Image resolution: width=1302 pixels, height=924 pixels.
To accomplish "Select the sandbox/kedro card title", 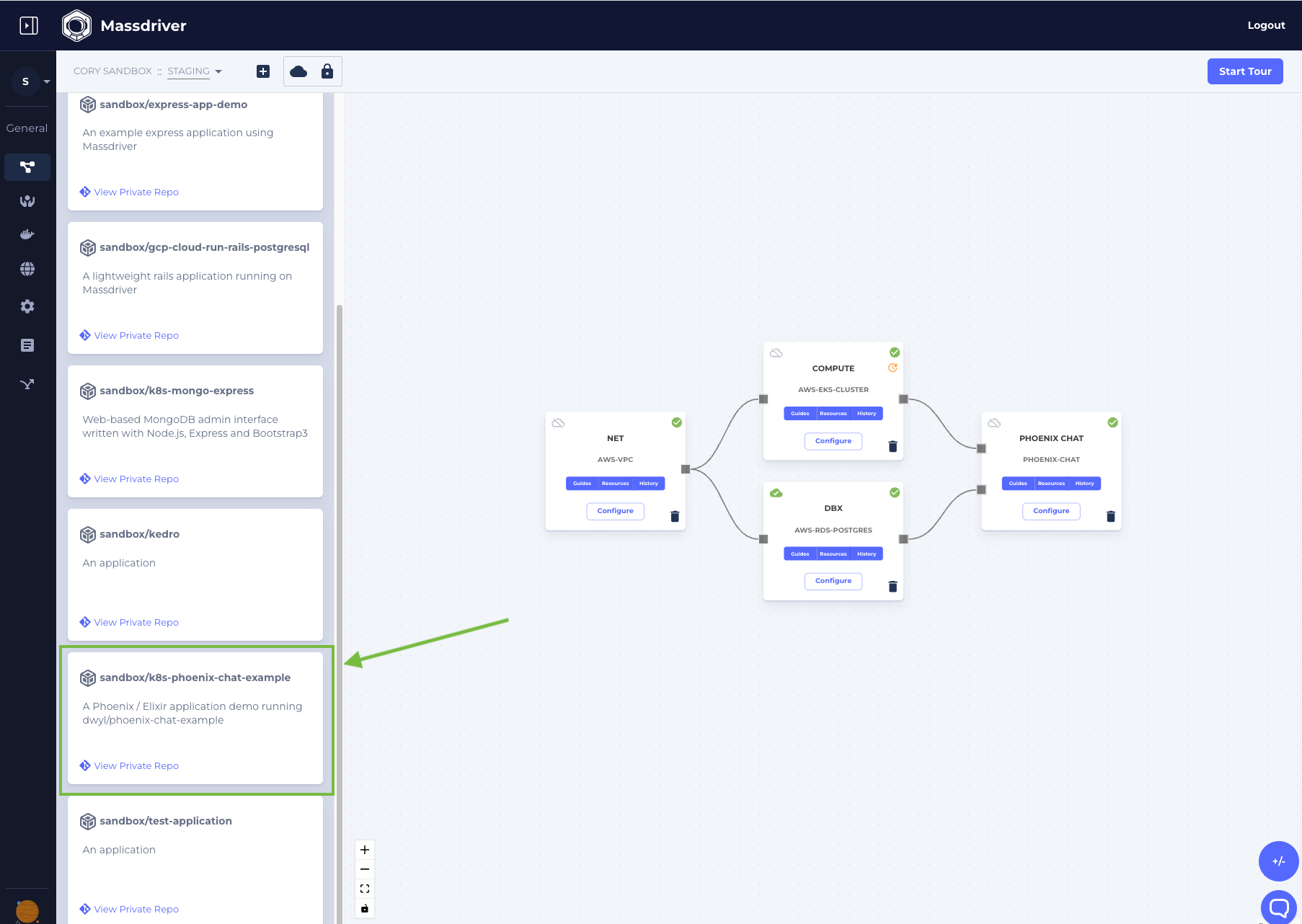I will pyautogui.click(x=140, y=534).
